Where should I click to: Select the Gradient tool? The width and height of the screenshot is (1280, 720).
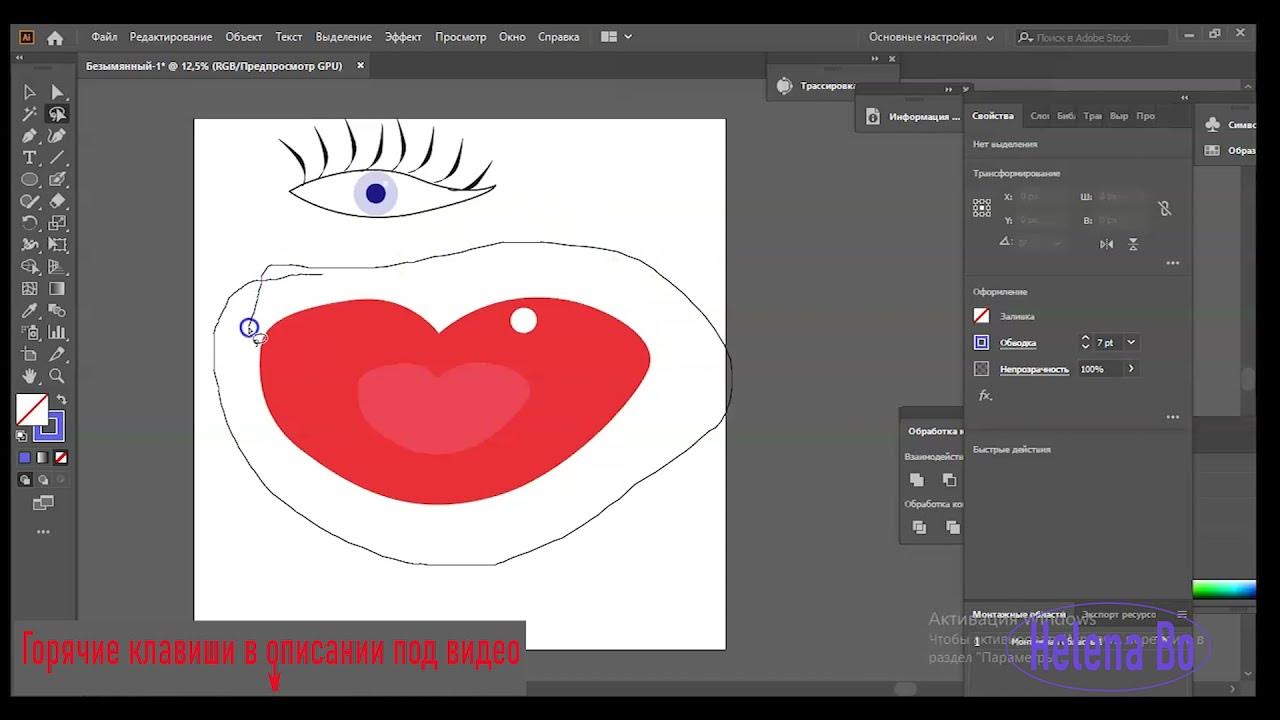click(x=57, y=289)
